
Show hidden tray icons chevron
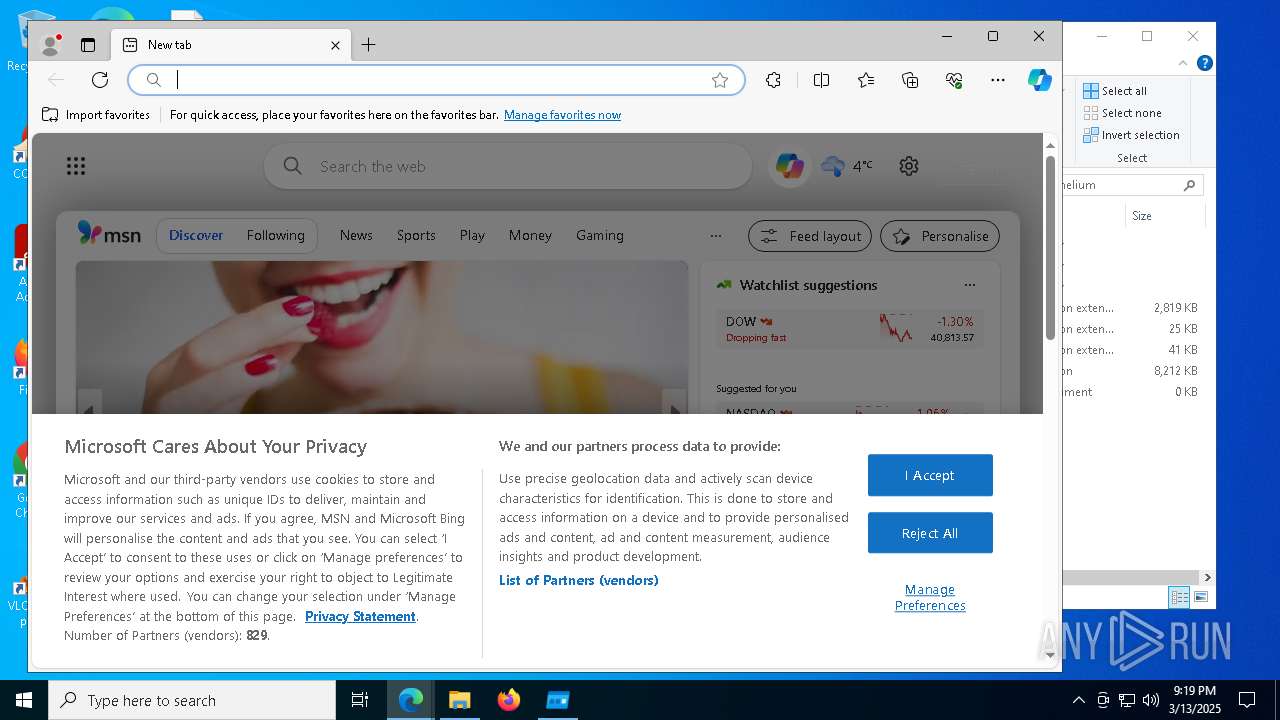[x=1078, y=700]
